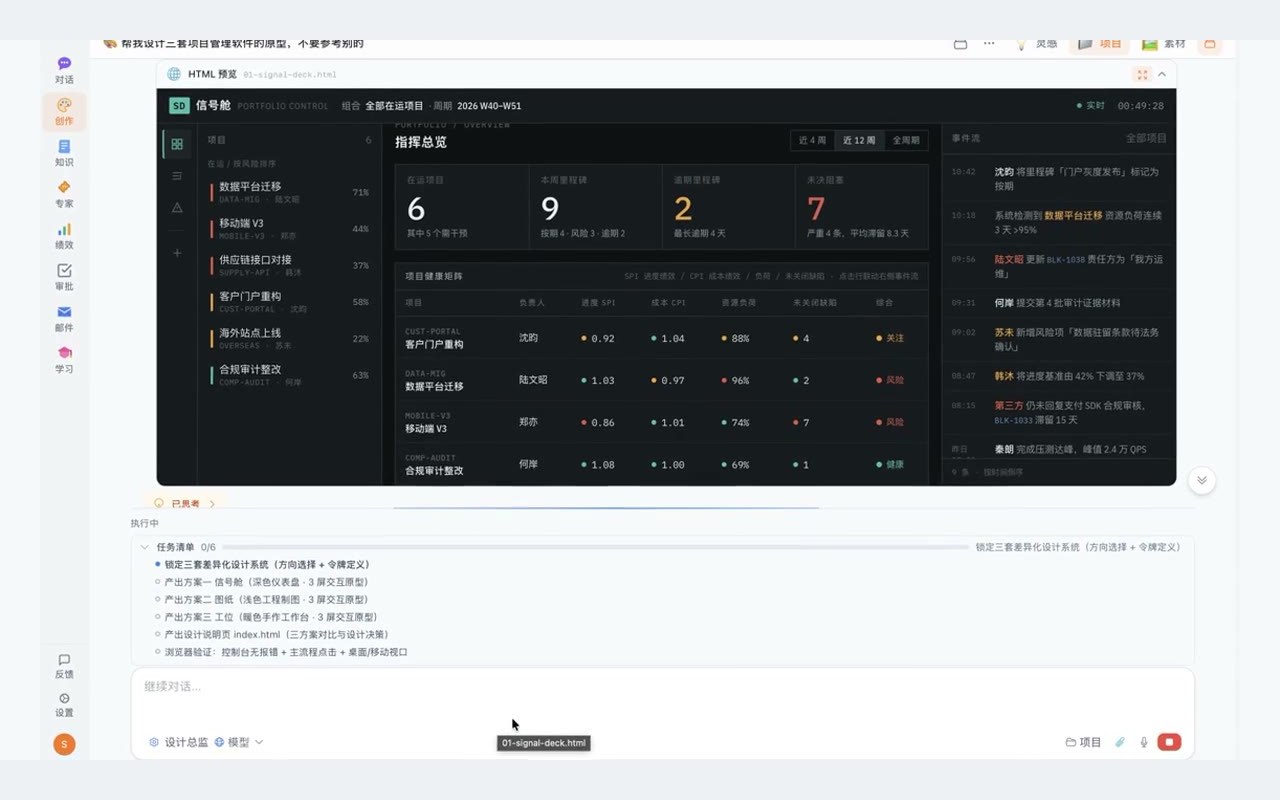
Task: Click the 全部项目 filter in event stream
Action: tap(1146, 138)
